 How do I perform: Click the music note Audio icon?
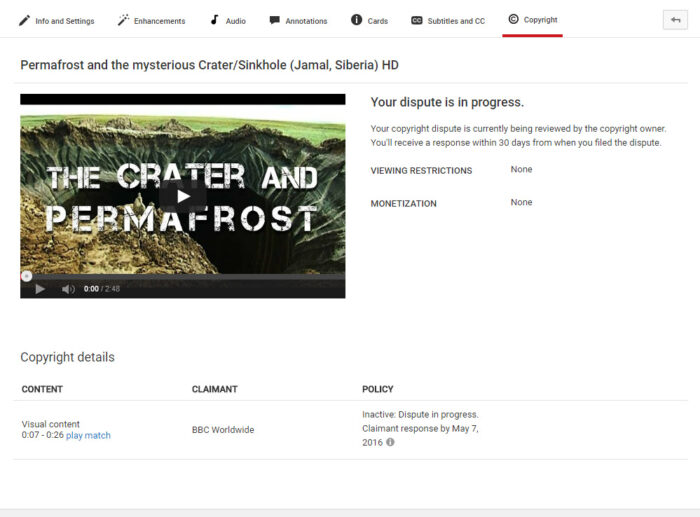[x=214, y=20]
